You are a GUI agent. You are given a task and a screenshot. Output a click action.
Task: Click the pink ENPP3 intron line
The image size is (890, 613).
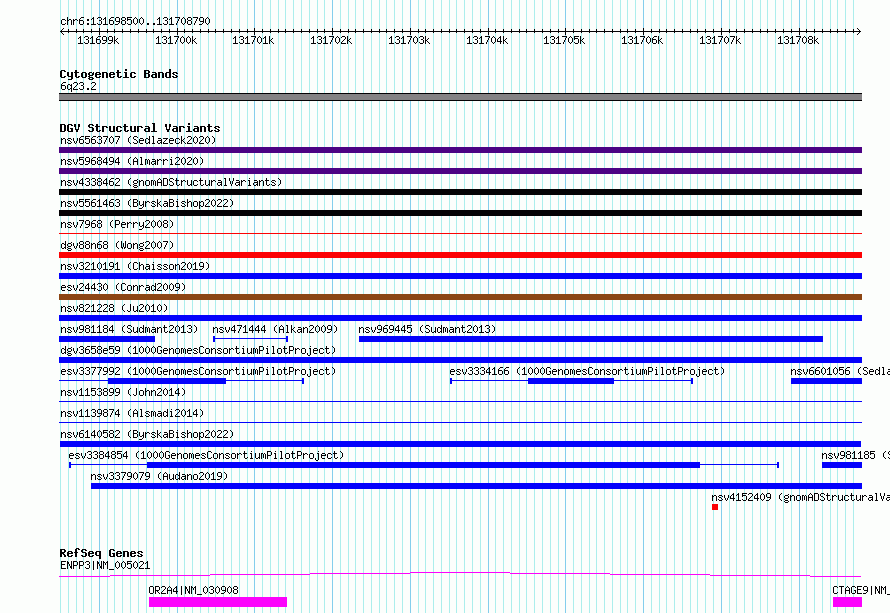click(x=460, y=574)
